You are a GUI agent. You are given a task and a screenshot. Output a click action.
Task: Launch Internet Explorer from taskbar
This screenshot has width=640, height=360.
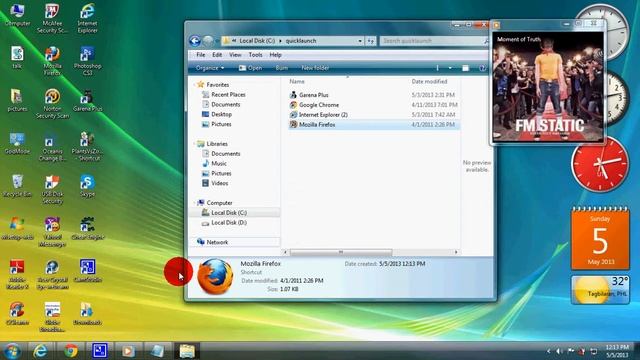coord(40,351)
